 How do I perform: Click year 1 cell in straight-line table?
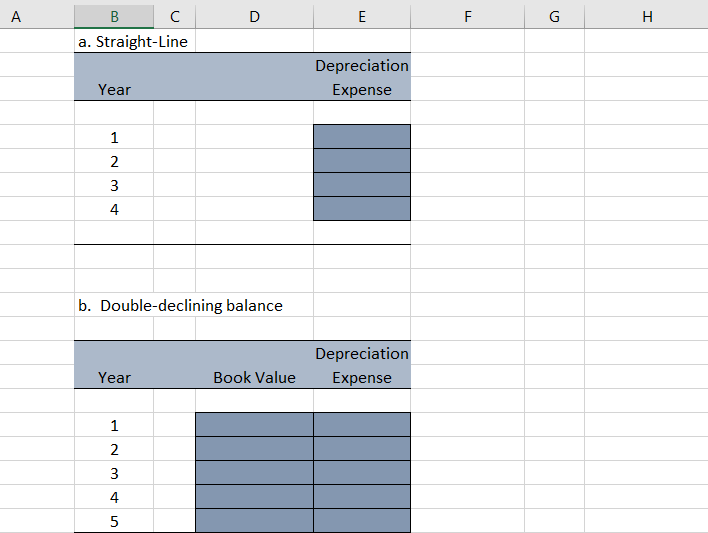coord(114,137)
